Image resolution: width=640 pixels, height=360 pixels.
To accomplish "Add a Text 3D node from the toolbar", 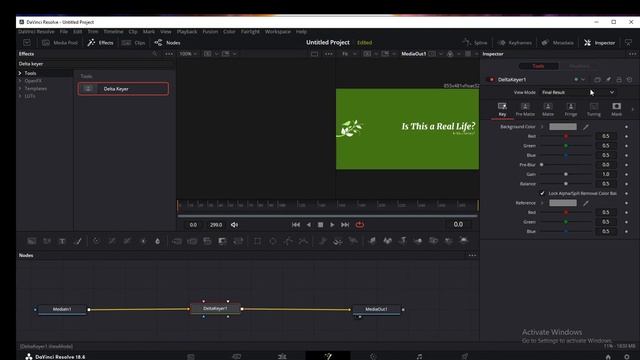I will click(x=402, y=241).
